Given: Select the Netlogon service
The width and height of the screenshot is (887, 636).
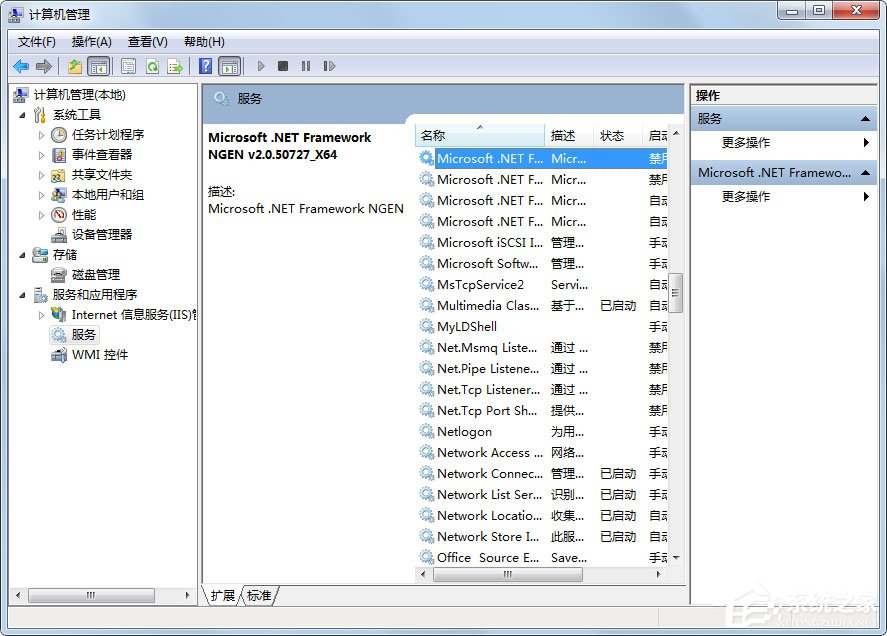Looking at the screenshot, I should [x=465, y=432].
